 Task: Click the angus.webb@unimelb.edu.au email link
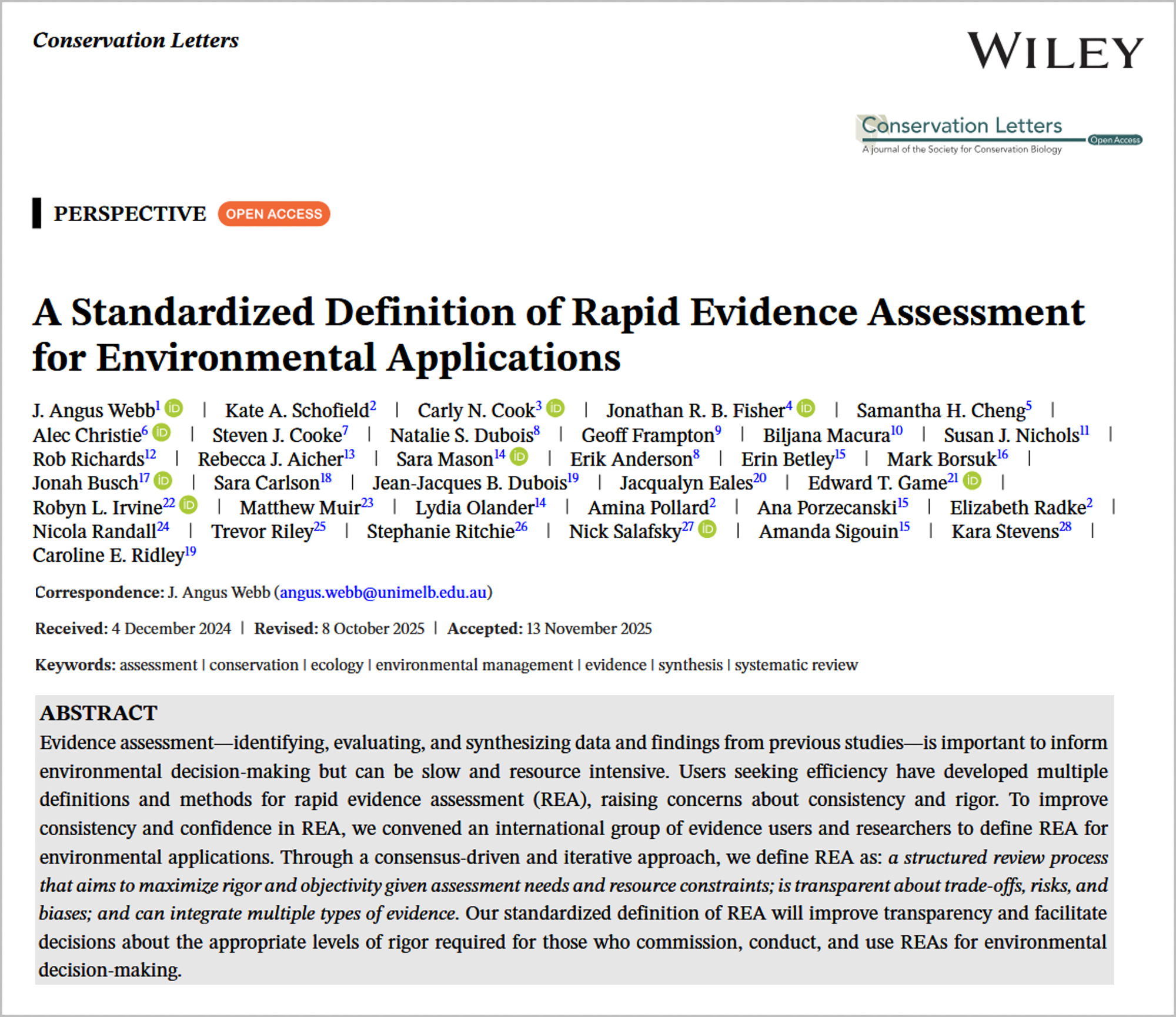pyautogui.click(x=383, y=592)
